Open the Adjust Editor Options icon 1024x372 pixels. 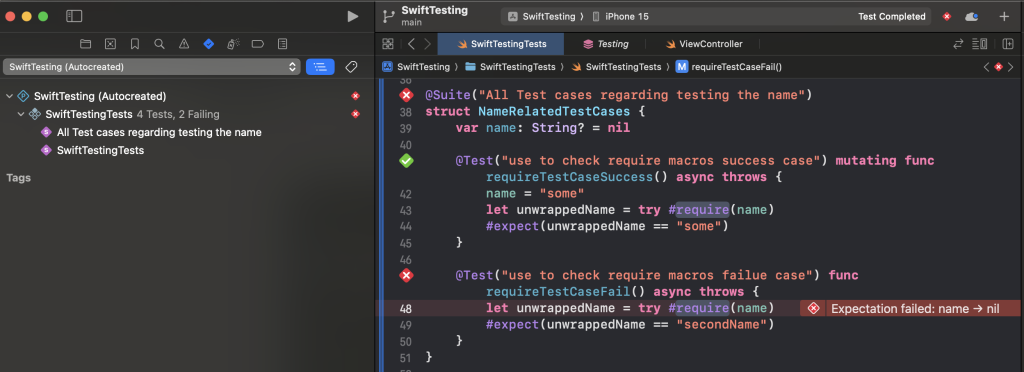click(980, 44)
